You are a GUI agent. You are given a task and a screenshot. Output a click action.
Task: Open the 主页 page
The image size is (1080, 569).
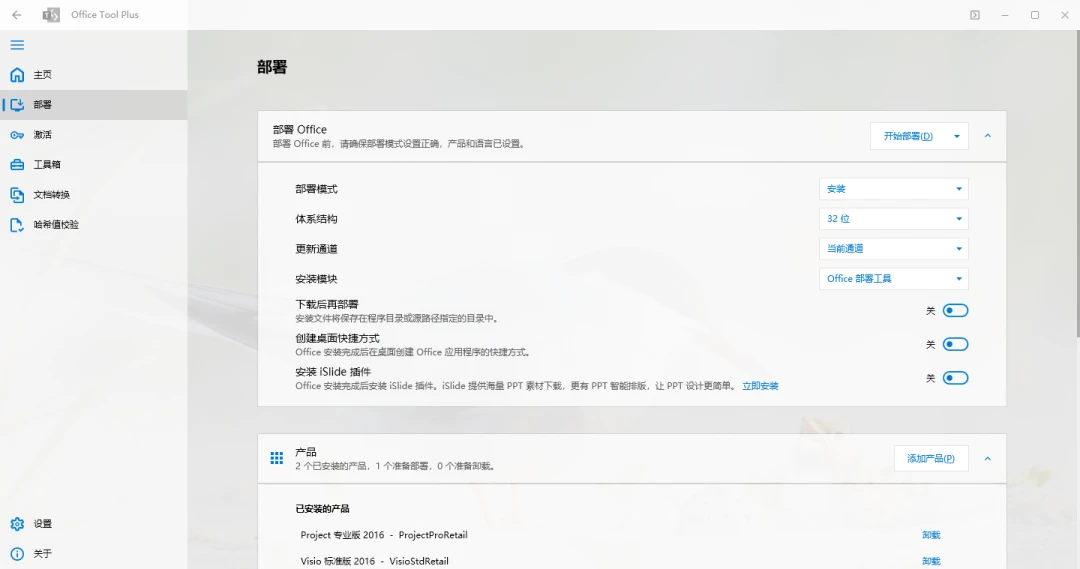coord(94,74)
